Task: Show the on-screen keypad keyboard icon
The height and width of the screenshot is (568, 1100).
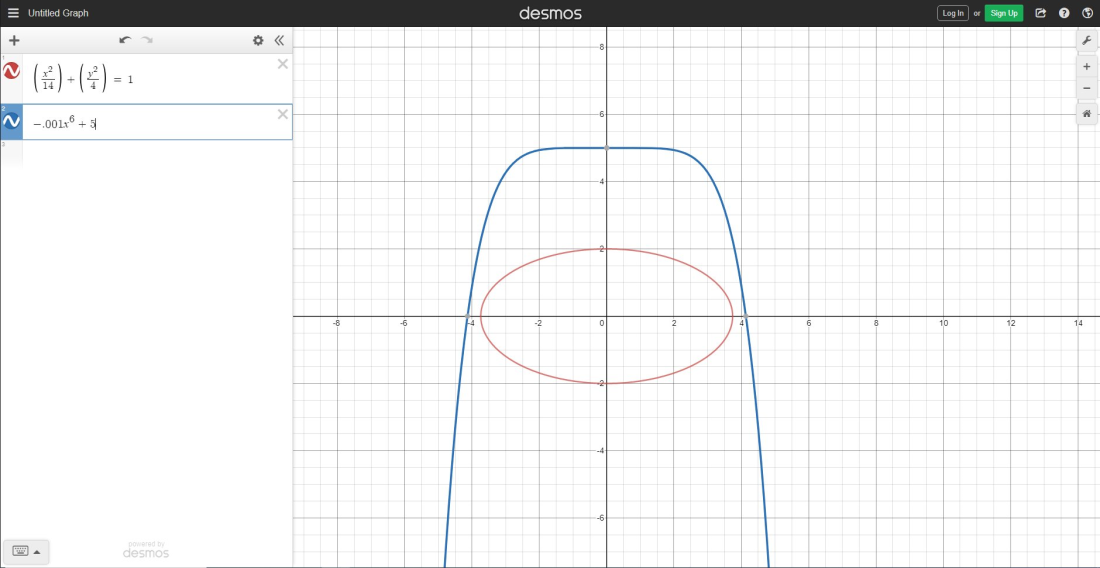Action: [20, 552]
